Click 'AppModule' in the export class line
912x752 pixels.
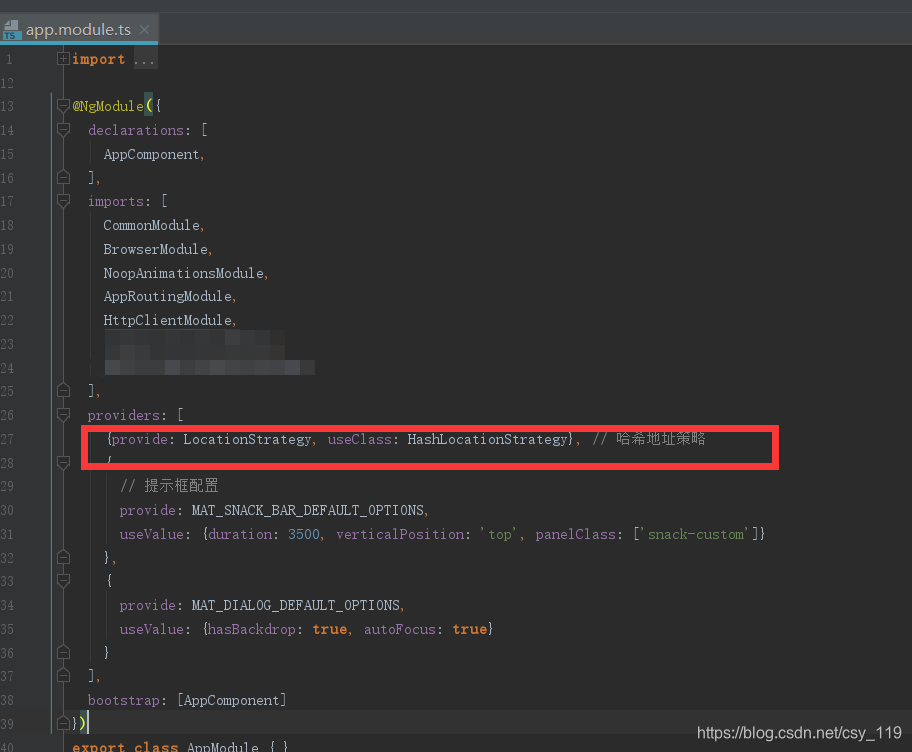tap(223, 746)
